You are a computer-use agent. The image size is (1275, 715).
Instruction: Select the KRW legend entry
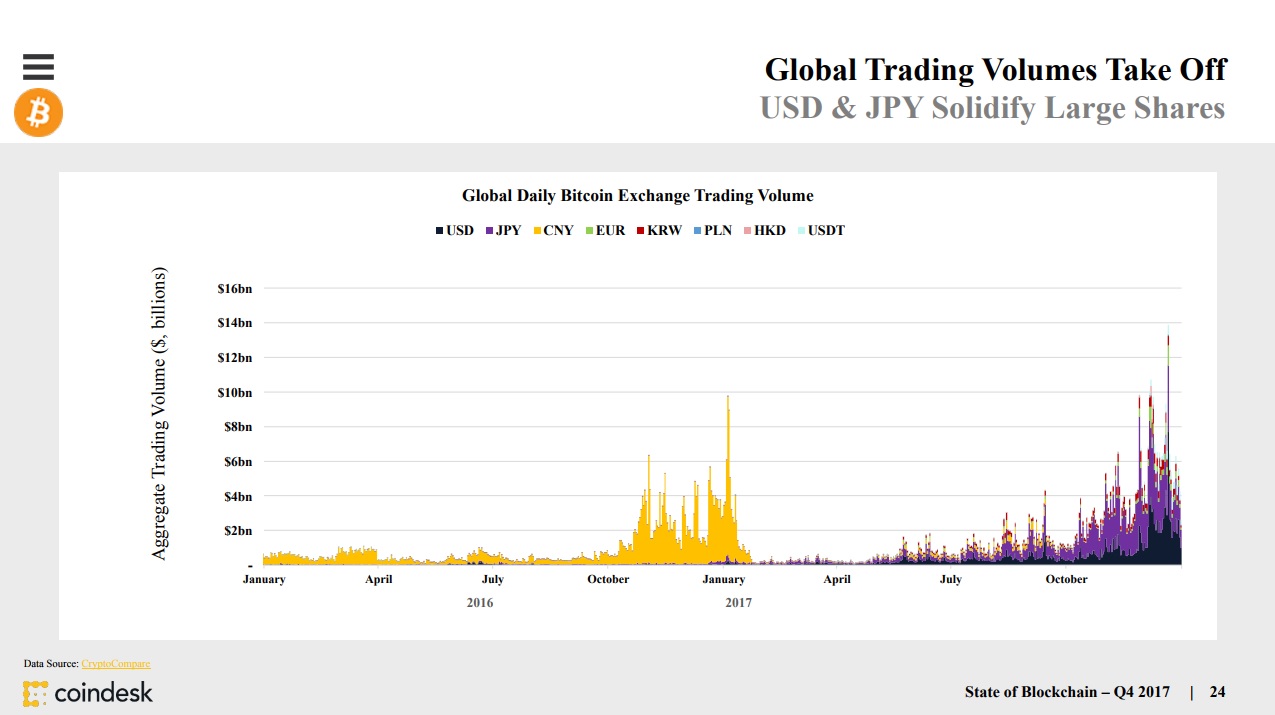tap(658, 231)
